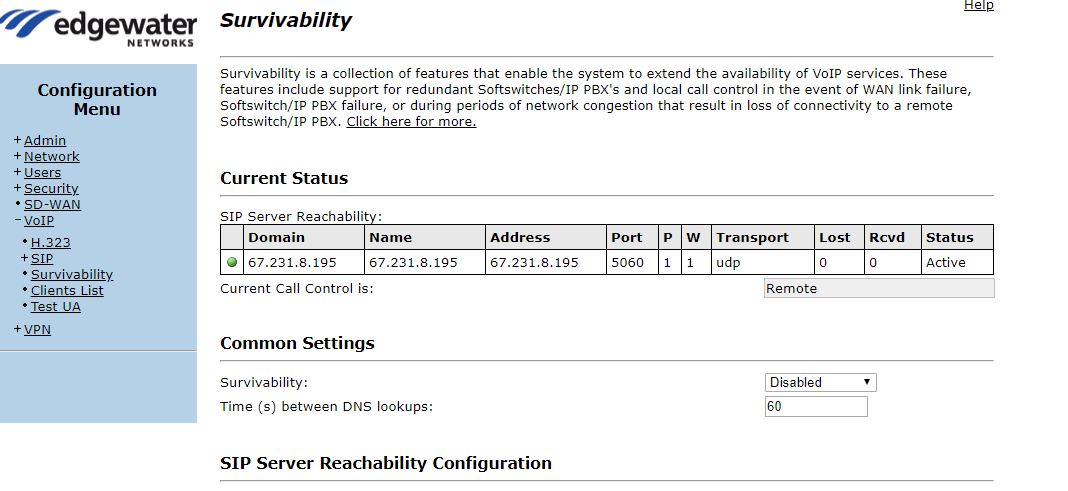Expand the VPN section plus sign
Image resolution: width=1068 pixels, height=491 pixels.
[x=17, y=330]
